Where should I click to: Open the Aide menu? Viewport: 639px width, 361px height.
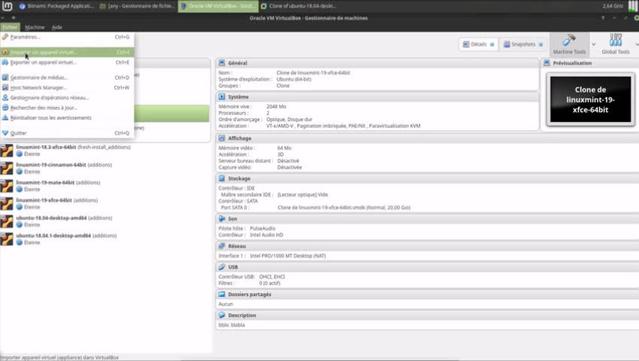pyautogui.click(x=57, y=27)
